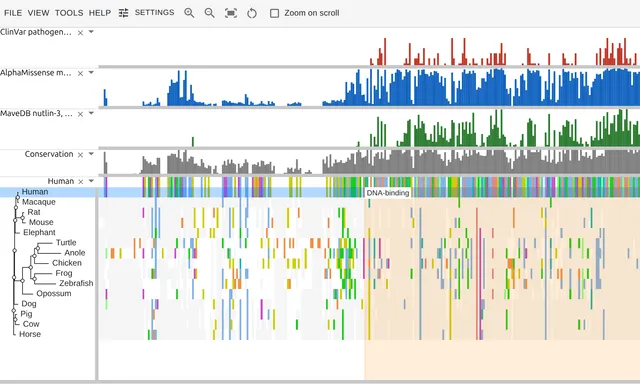The image size is (640, 384).
Task: Click the zoom in magnifier icon
Action: (x=189, y=13)
